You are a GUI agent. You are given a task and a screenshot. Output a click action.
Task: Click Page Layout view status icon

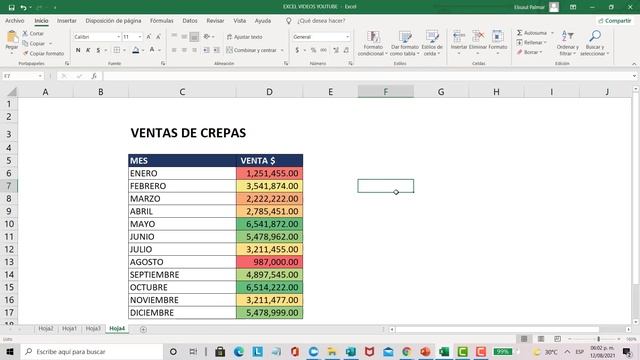tap(540, 339)
